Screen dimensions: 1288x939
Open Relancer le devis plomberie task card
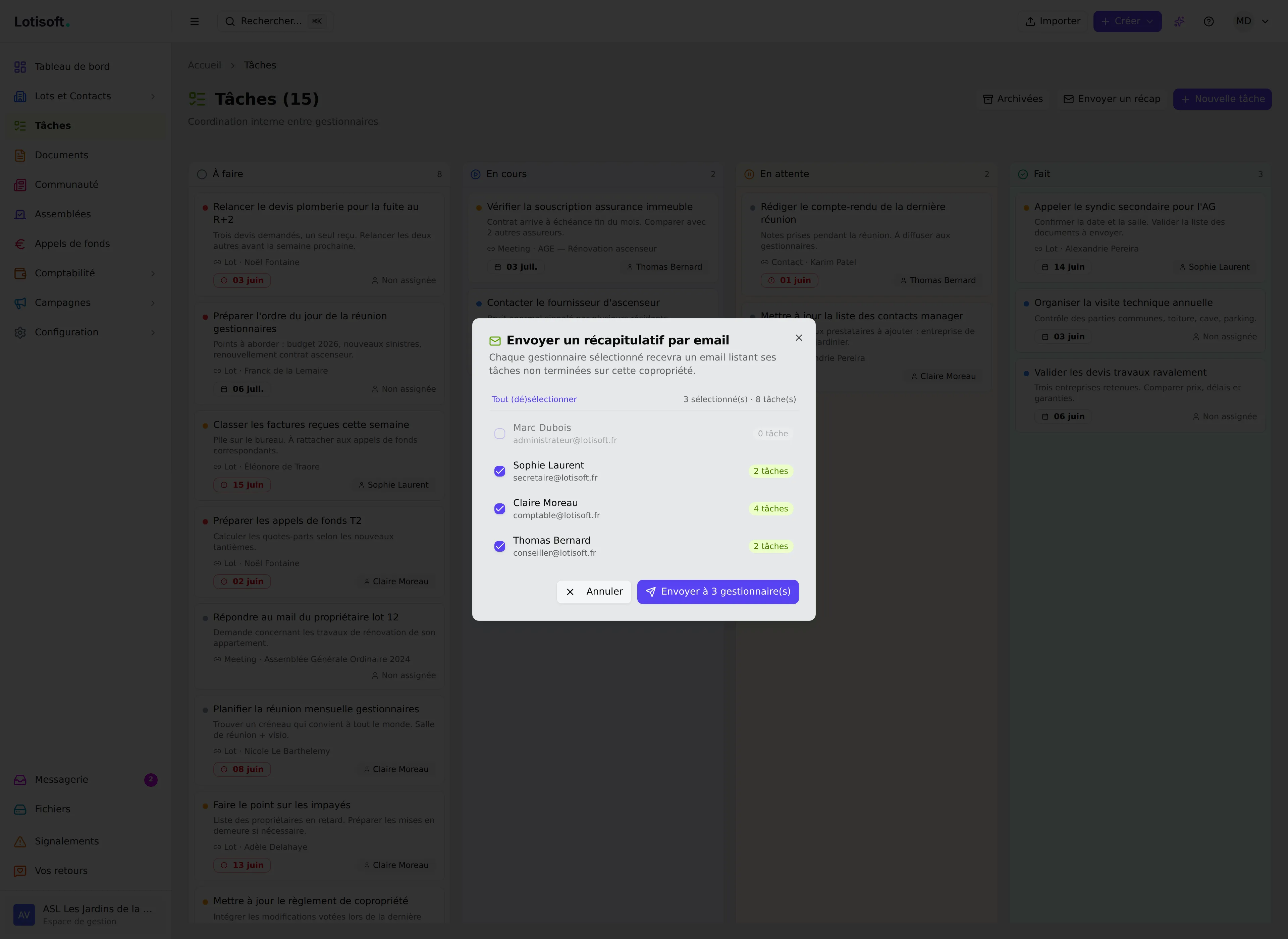319,244
